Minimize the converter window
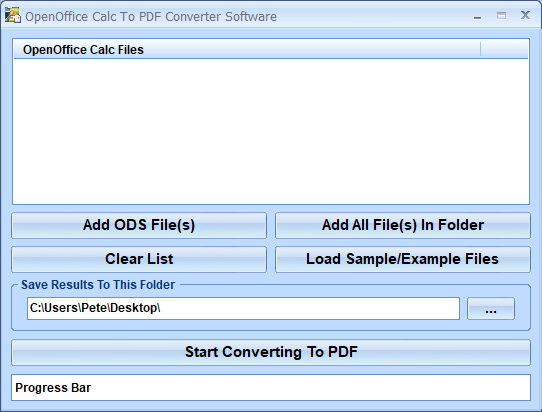The width and height of the screenshot is (542, 412). click(x=478, y=16)
